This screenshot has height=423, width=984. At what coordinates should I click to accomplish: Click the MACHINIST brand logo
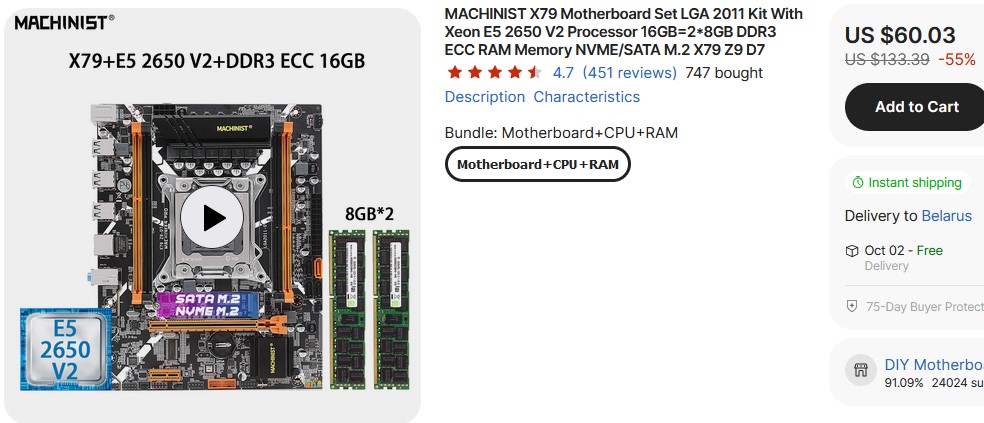[65, 21]
